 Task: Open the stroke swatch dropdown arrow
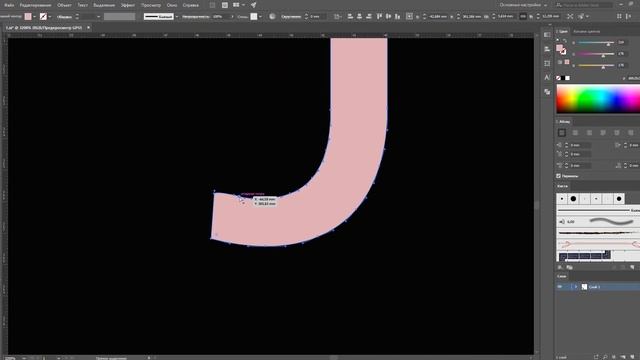pyautogui.click(x=50, y=17)
